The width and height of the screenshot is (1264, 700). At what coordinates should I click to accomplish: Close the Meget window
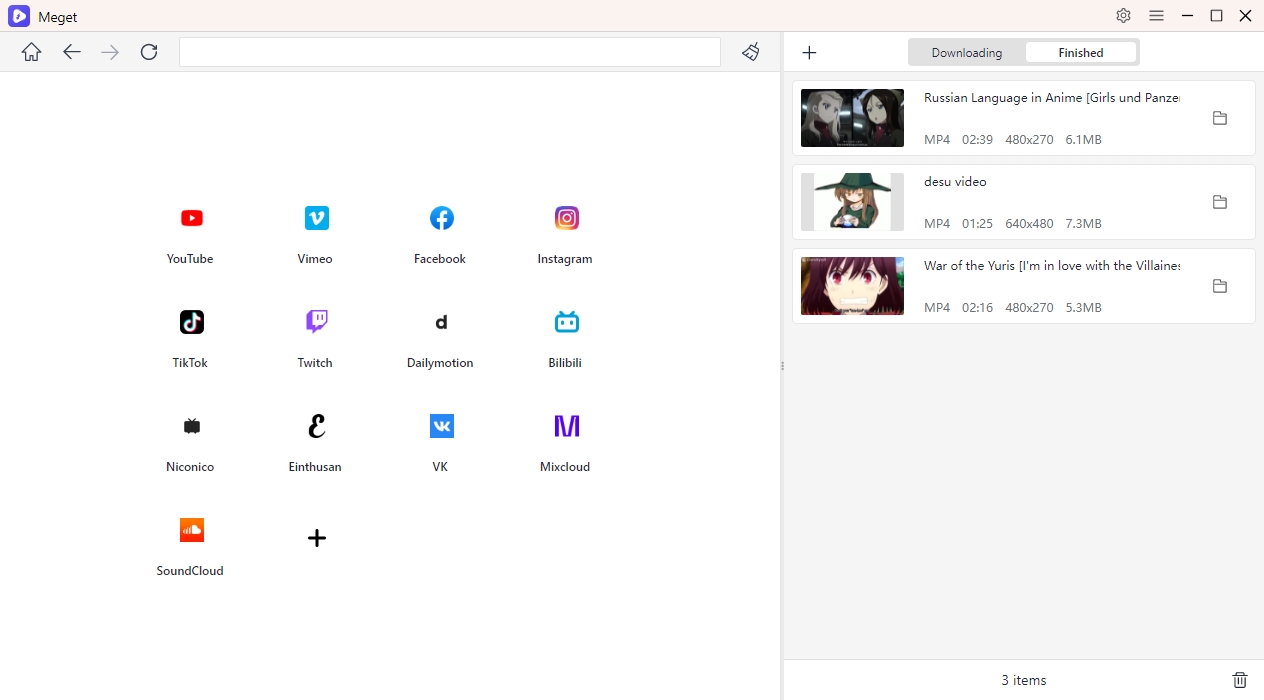[x=1245, y=16]
